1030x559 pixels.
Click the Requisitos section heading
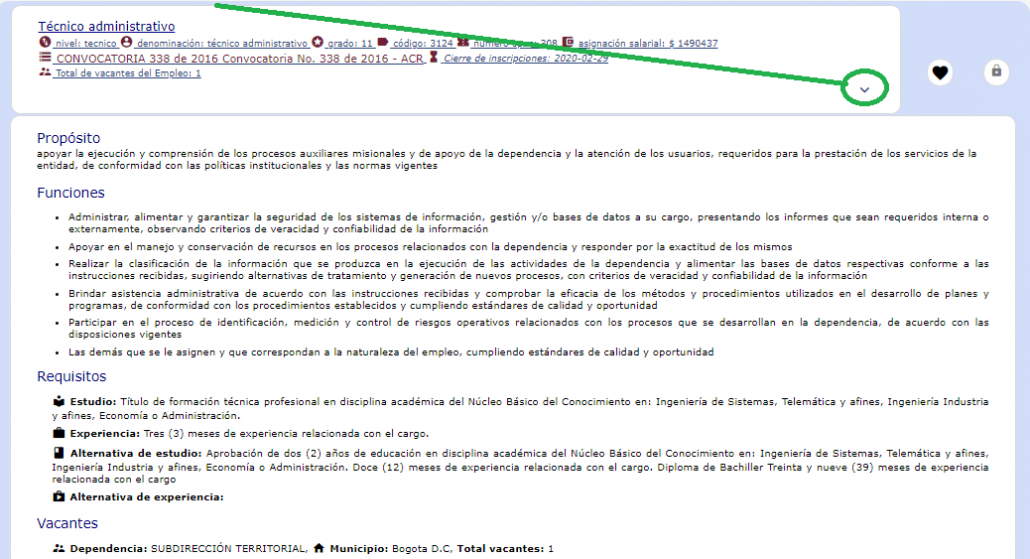pyautogui.click(x=72, y=376)
